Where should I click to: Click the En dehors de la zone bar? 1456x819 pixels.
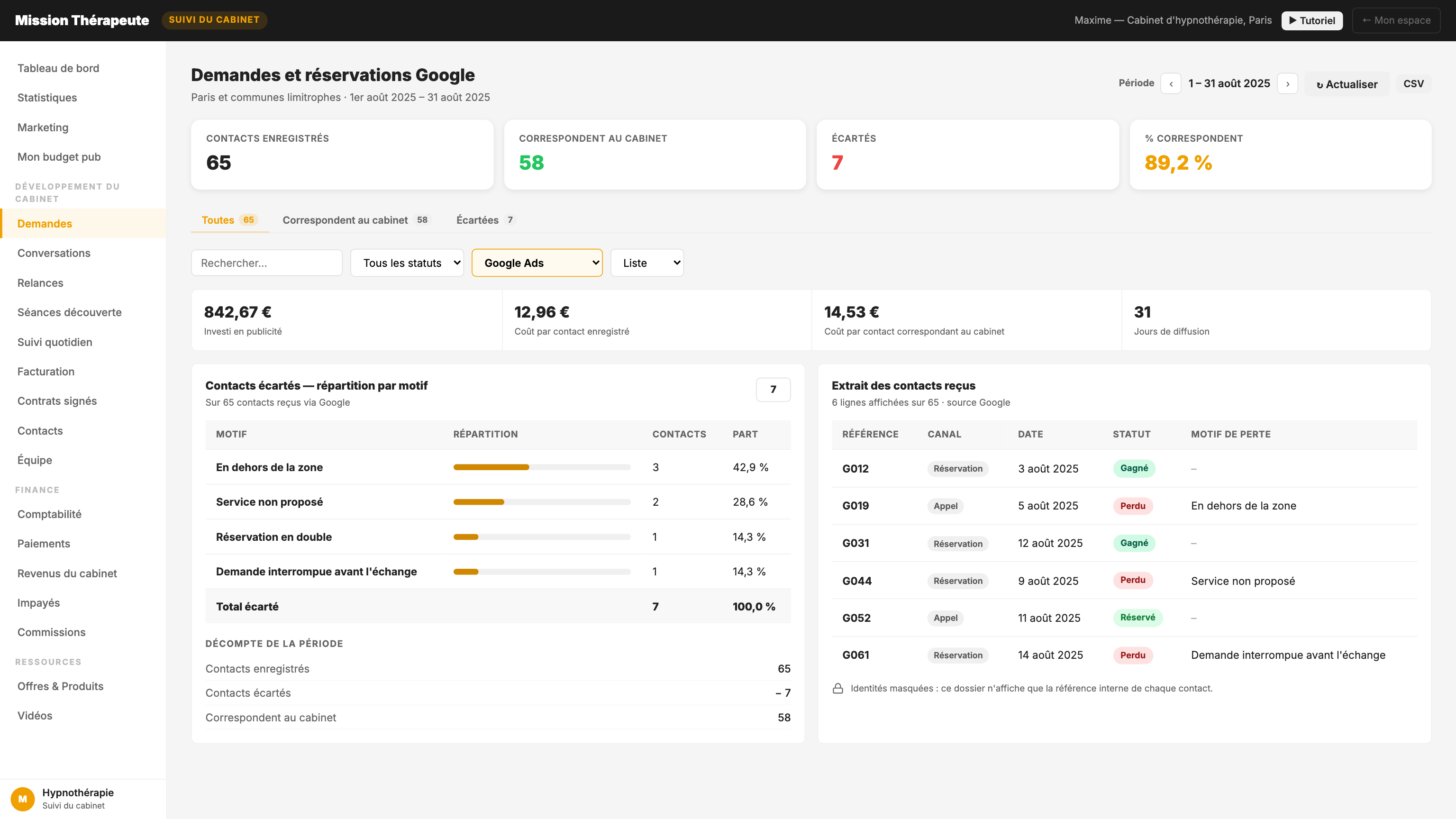[541, 467]
